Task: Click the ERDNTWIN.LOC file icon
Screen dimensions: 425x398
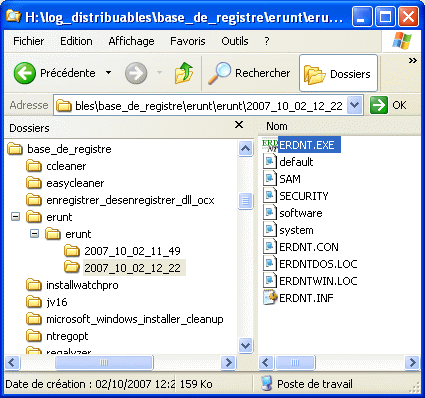Action: tap(270, 281)
